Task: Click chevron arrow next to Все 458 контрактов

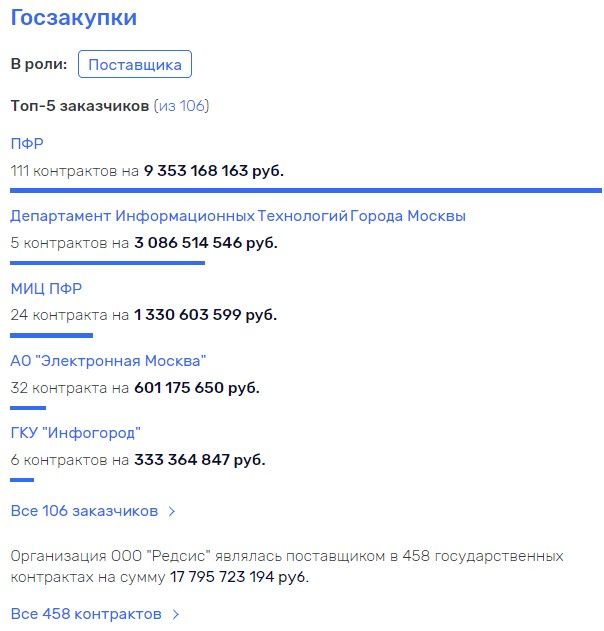Action: tap(176, 615)
